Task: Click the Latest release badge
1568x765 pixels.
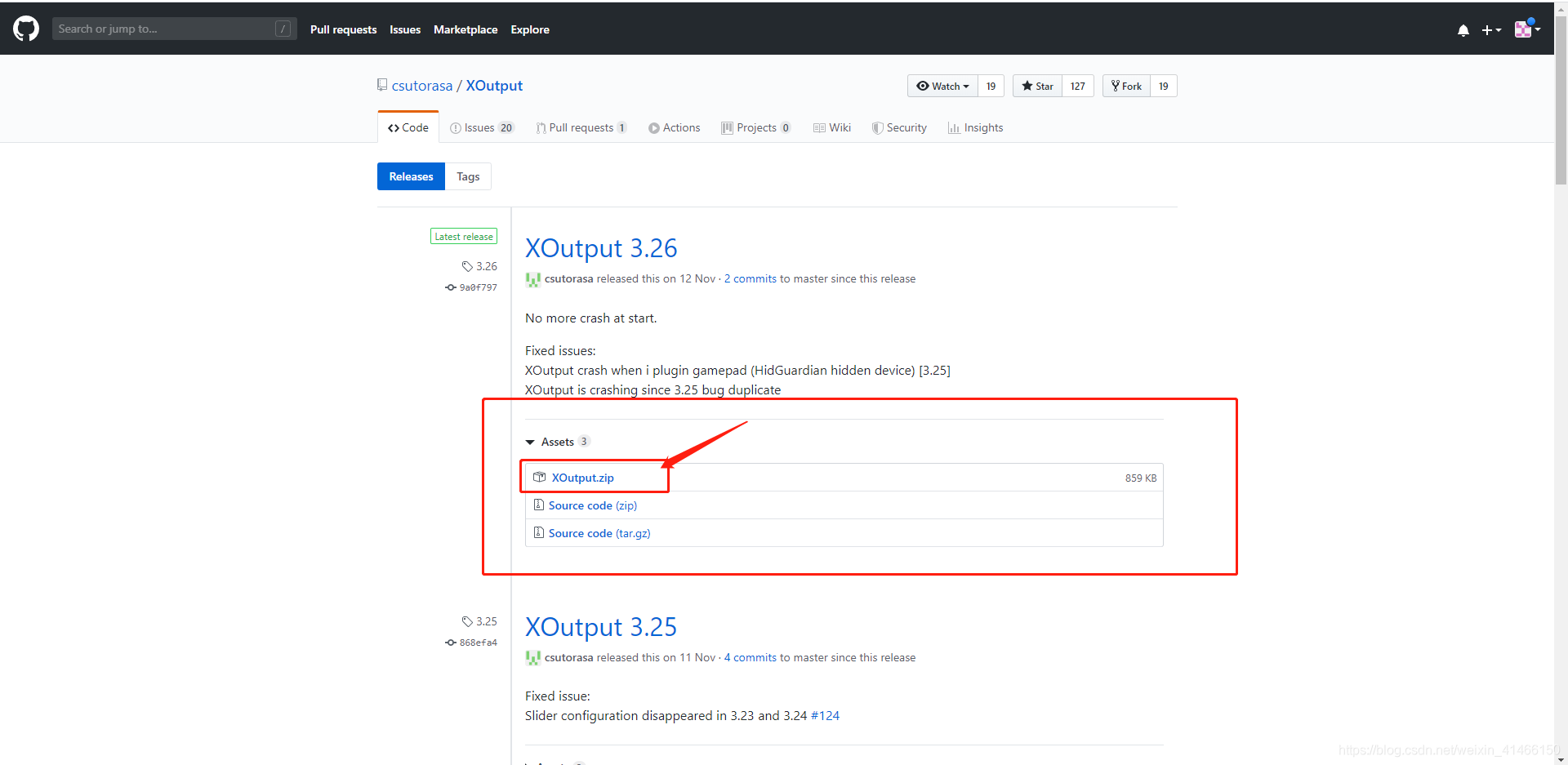Action: coord(464,236)
